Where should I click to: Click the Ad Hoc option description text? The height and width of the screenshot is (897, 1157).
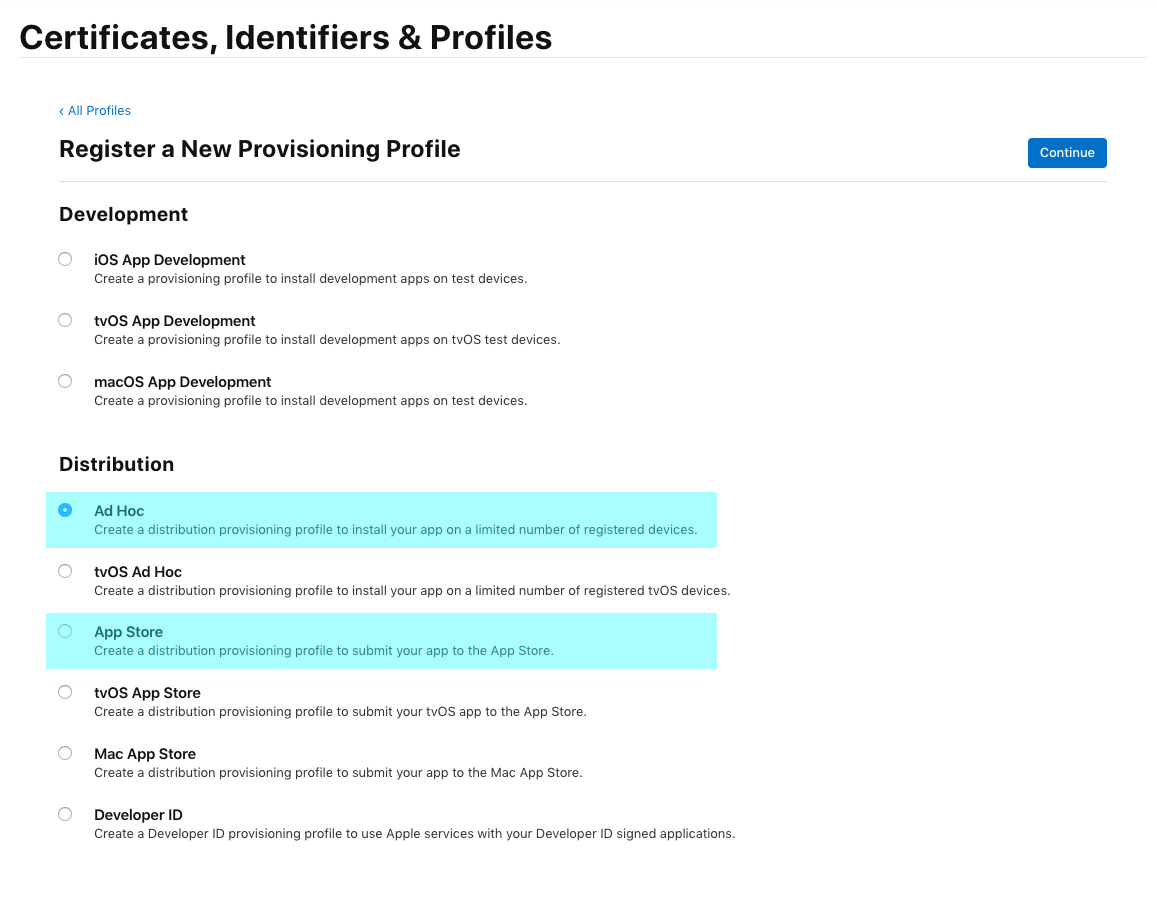tap(395, 530)
